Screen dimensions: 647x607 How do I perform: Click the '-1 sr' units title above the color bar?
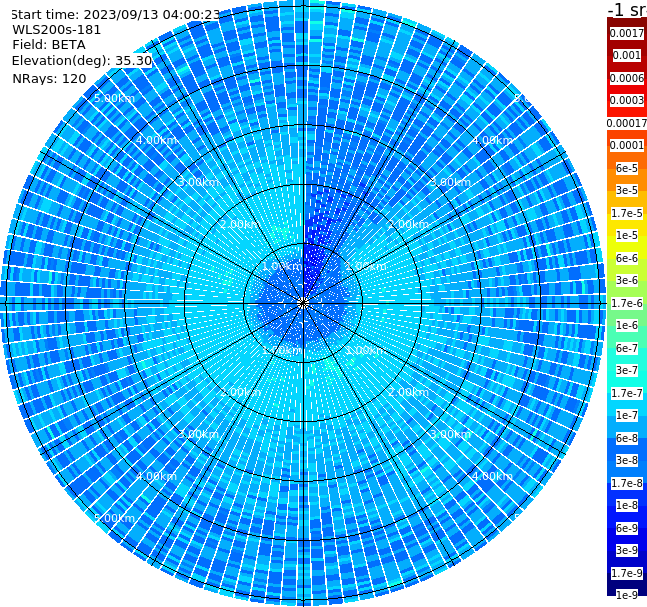coord(627,9)
